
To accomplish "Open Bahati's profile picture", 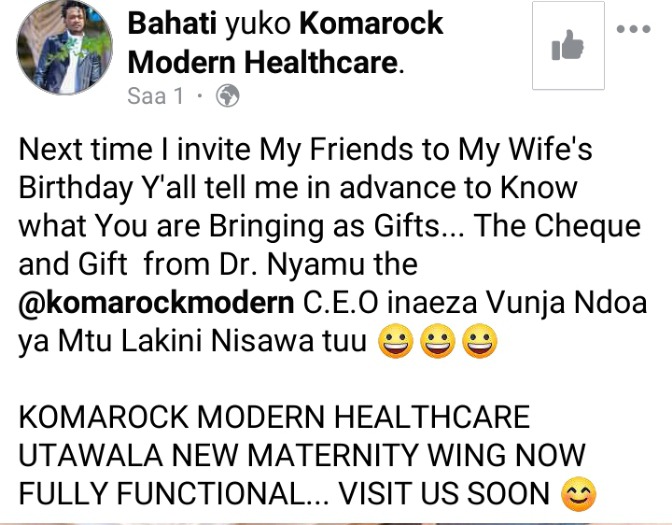I will pyautogui.click(x=65, y=47).
